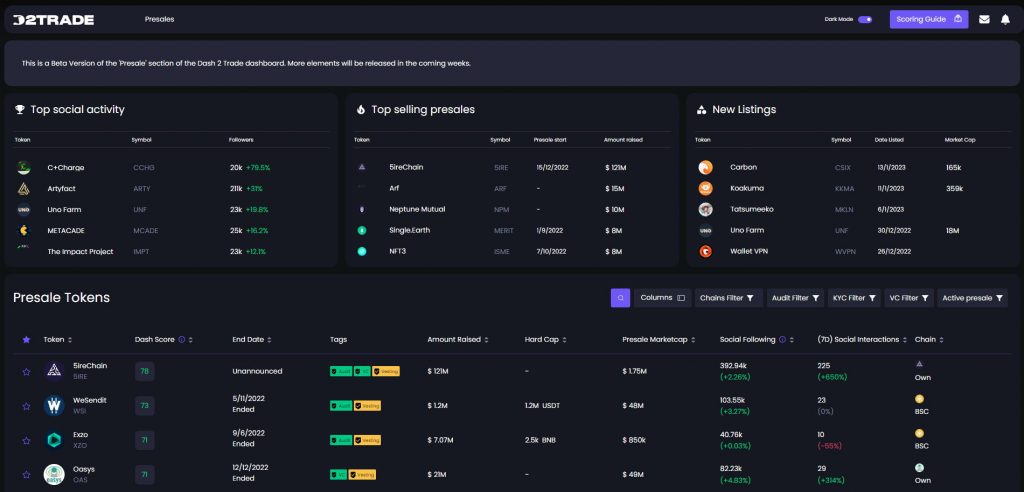Click the 392.94k social following value
Image resolution: width=1024 pixels, height=492 pixels.
[733, 366]
